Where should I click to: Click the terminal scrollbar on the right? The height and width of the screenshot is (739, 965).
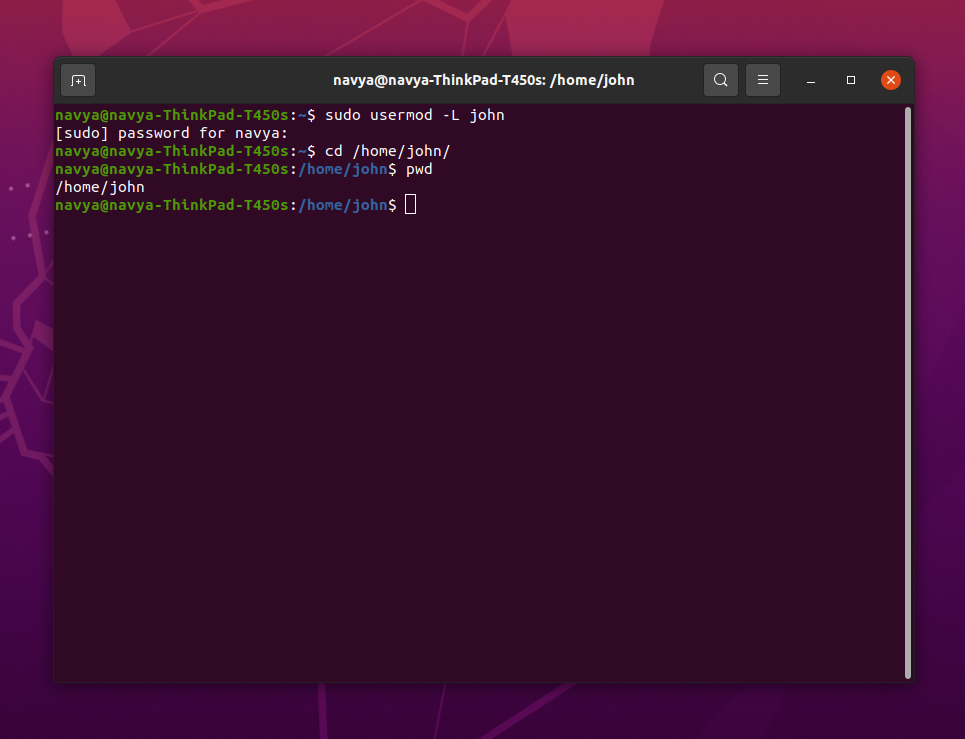tap(906, 390)
